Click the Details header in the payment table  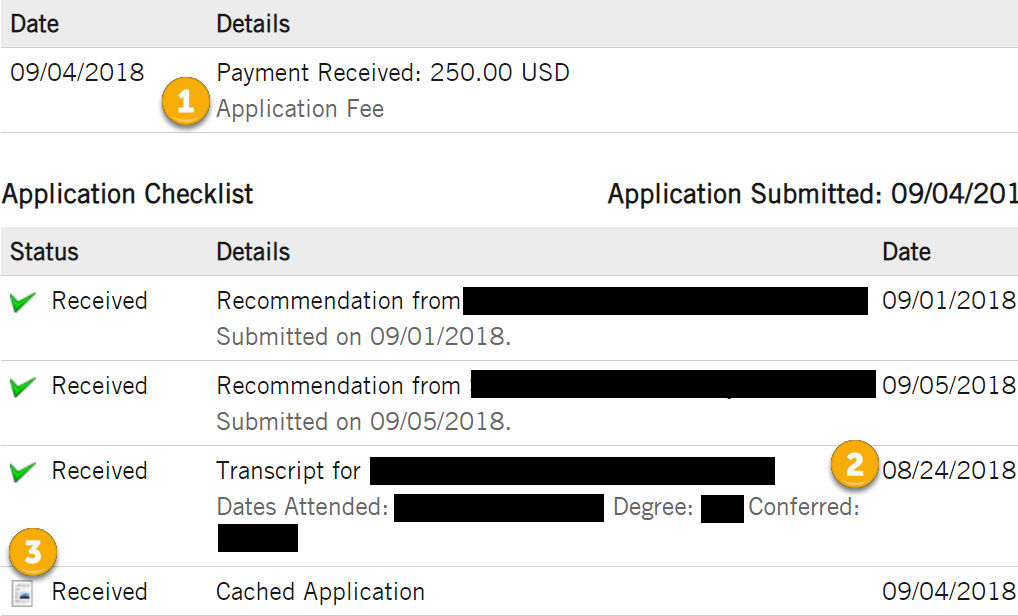(253, 22)
